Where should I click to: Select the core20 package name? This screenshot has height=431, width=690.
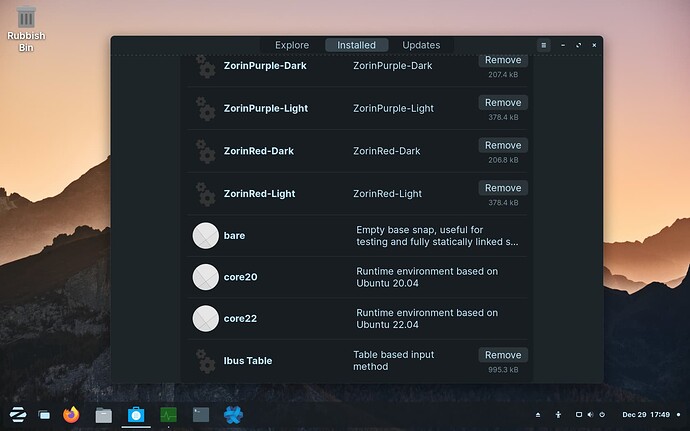(240, 277)
